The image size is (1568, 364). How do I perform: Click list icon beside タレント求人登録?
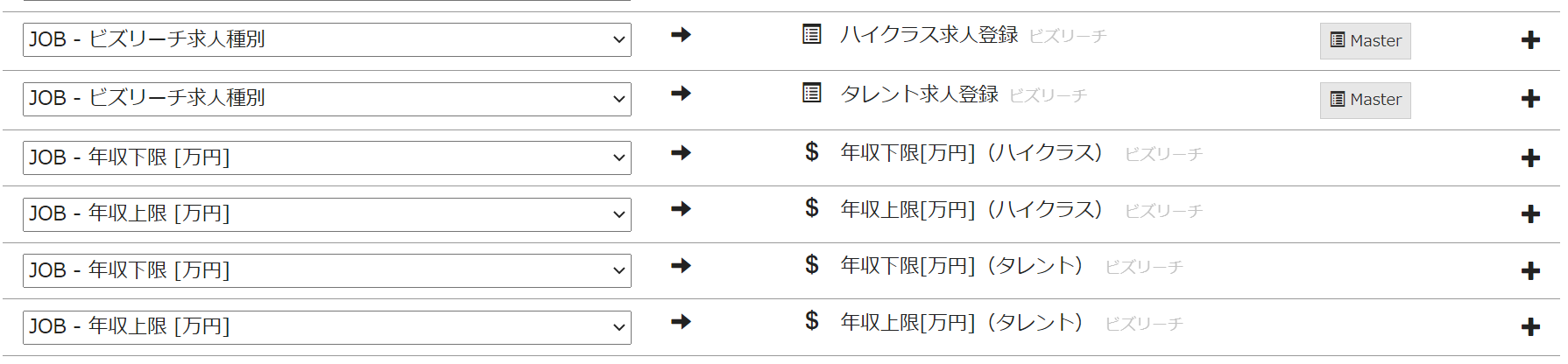[x=812, y=93]
